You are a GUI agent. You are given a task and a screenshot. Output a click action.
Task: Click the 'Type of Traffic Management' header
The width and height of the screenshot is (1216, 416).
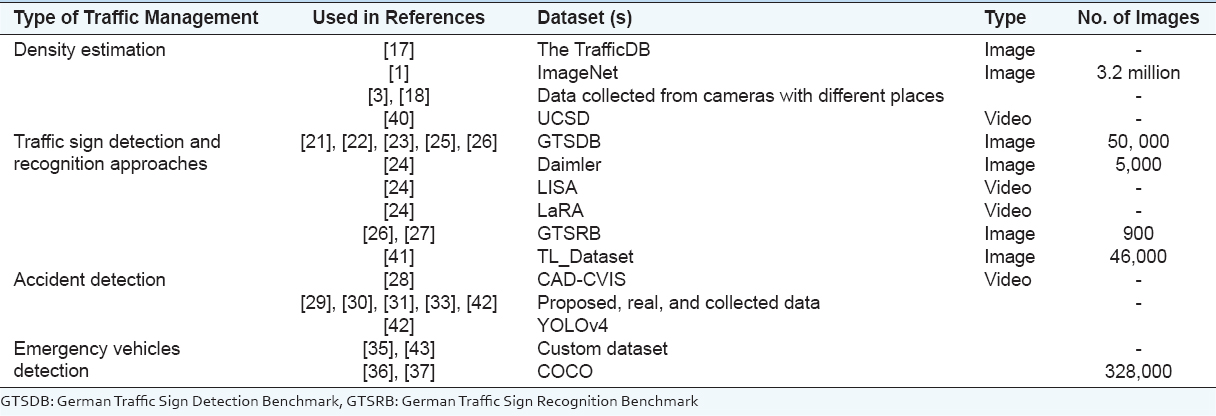[x=136, y=18]
